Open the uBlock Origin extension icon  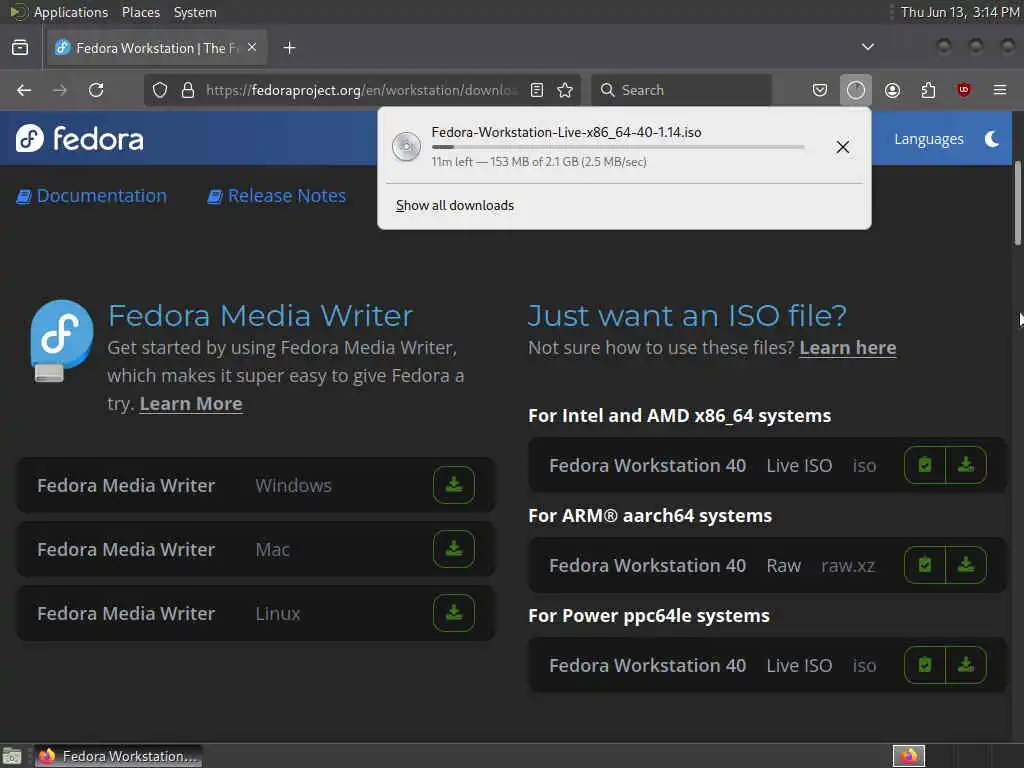963,90
